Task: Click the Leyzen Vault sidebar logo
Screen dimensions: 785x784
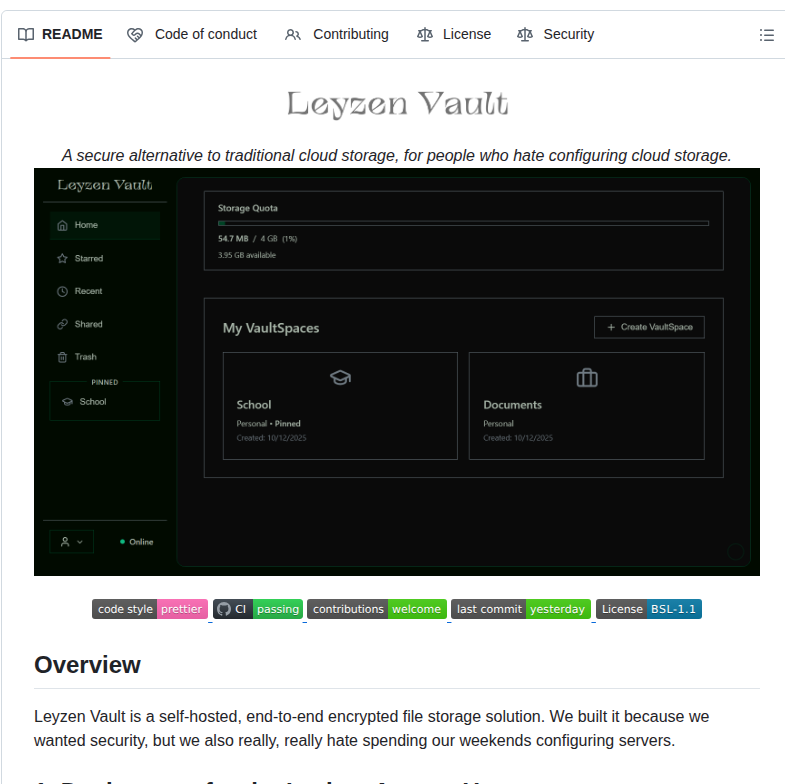Action: pos(105,185)
